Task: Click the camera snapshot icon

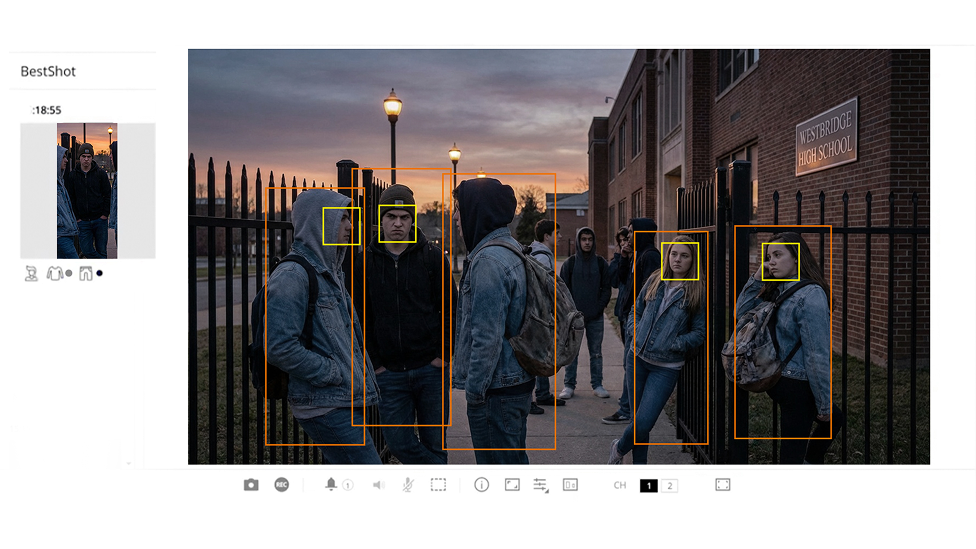Action: click(251, 485)
